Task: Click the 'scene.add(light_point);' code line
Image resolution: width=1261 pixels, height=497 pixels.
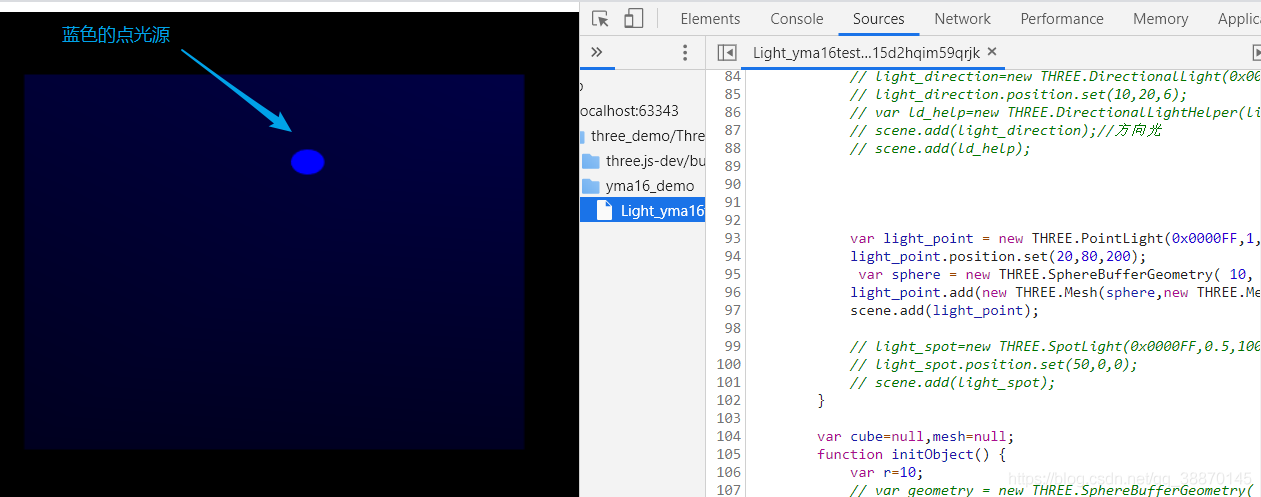Action: coord(945,310)
